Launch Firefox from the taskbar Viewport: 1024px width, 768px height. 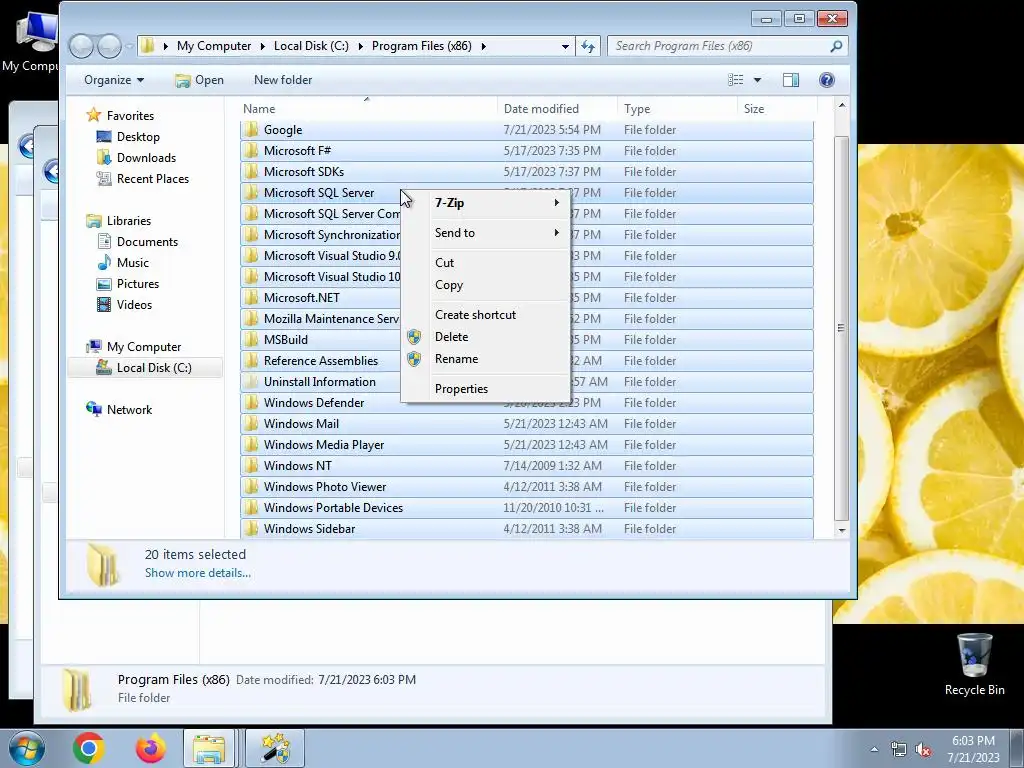pos(150,748)
